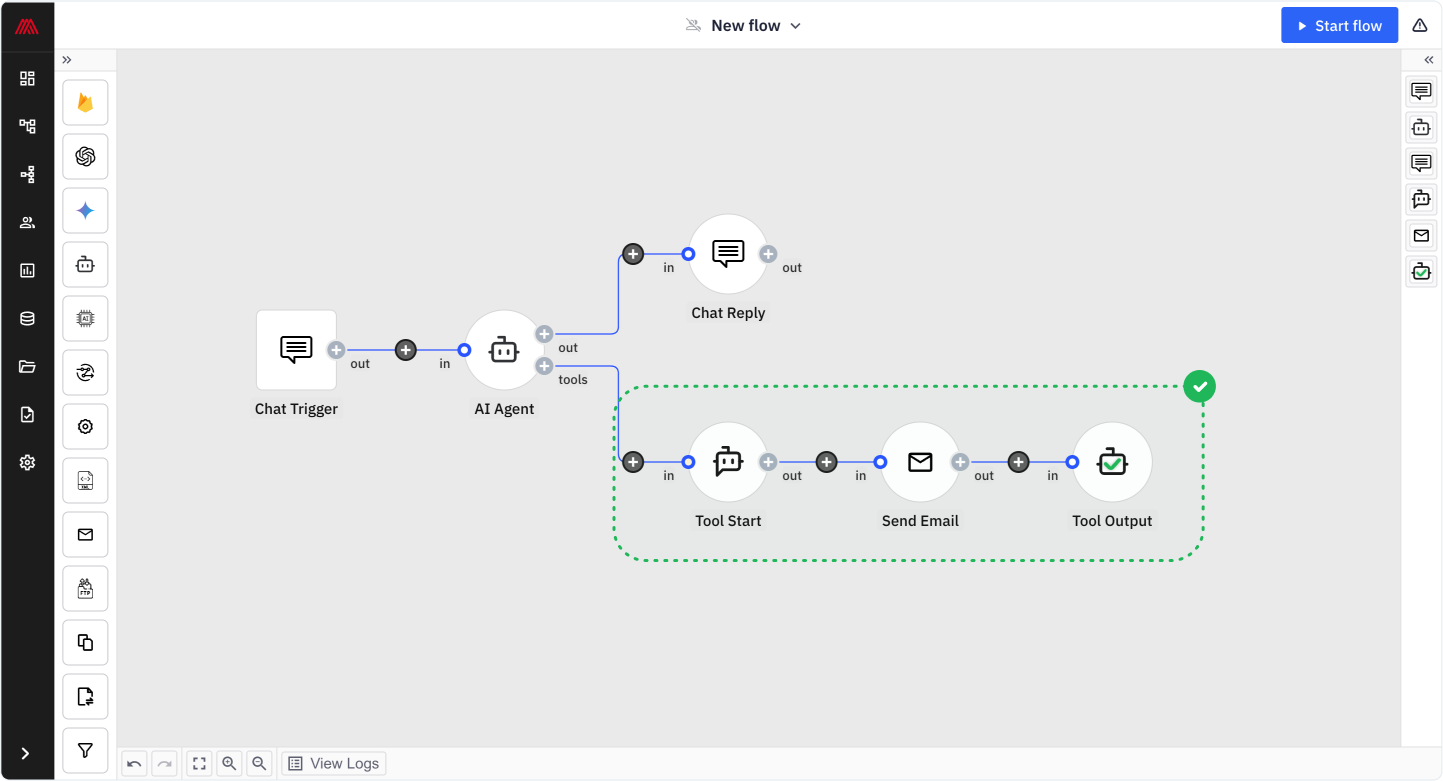Toggle the green checkmark on tool group
The width and height of the screenshot is (1443, 781).
point(1199,386)
